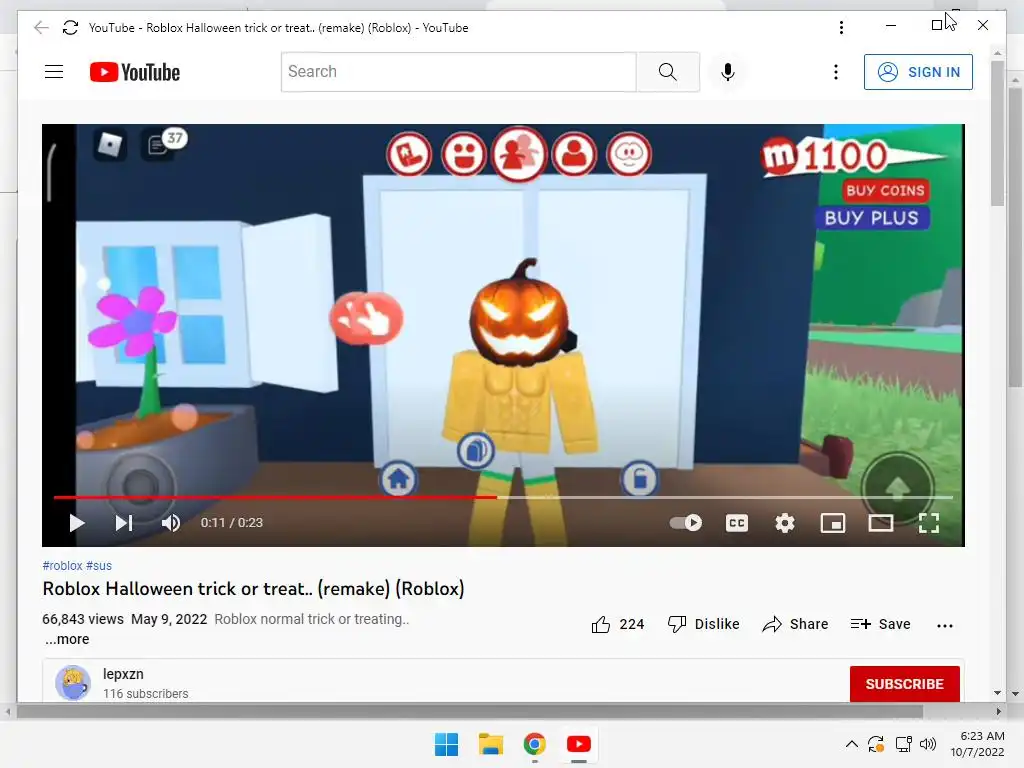
Task: Play the video
Action: click(77, 523)
